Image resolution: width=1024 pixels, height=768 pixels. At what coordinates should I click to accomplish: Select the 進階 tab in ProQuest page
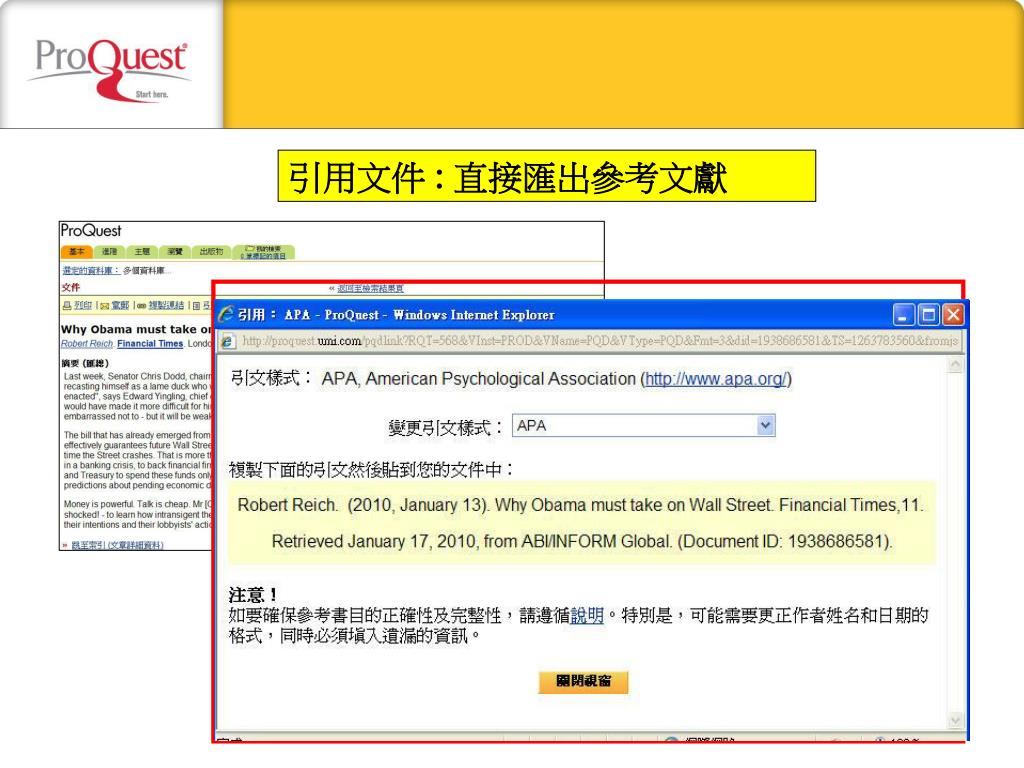click(109, 252)
